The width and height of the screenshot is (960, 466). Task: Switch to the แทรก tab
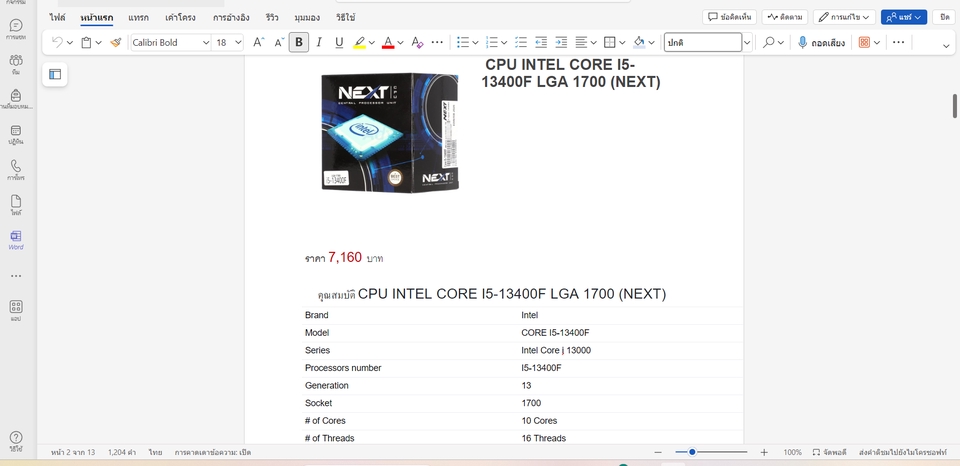pyautogui.click(x=138, y=17)
